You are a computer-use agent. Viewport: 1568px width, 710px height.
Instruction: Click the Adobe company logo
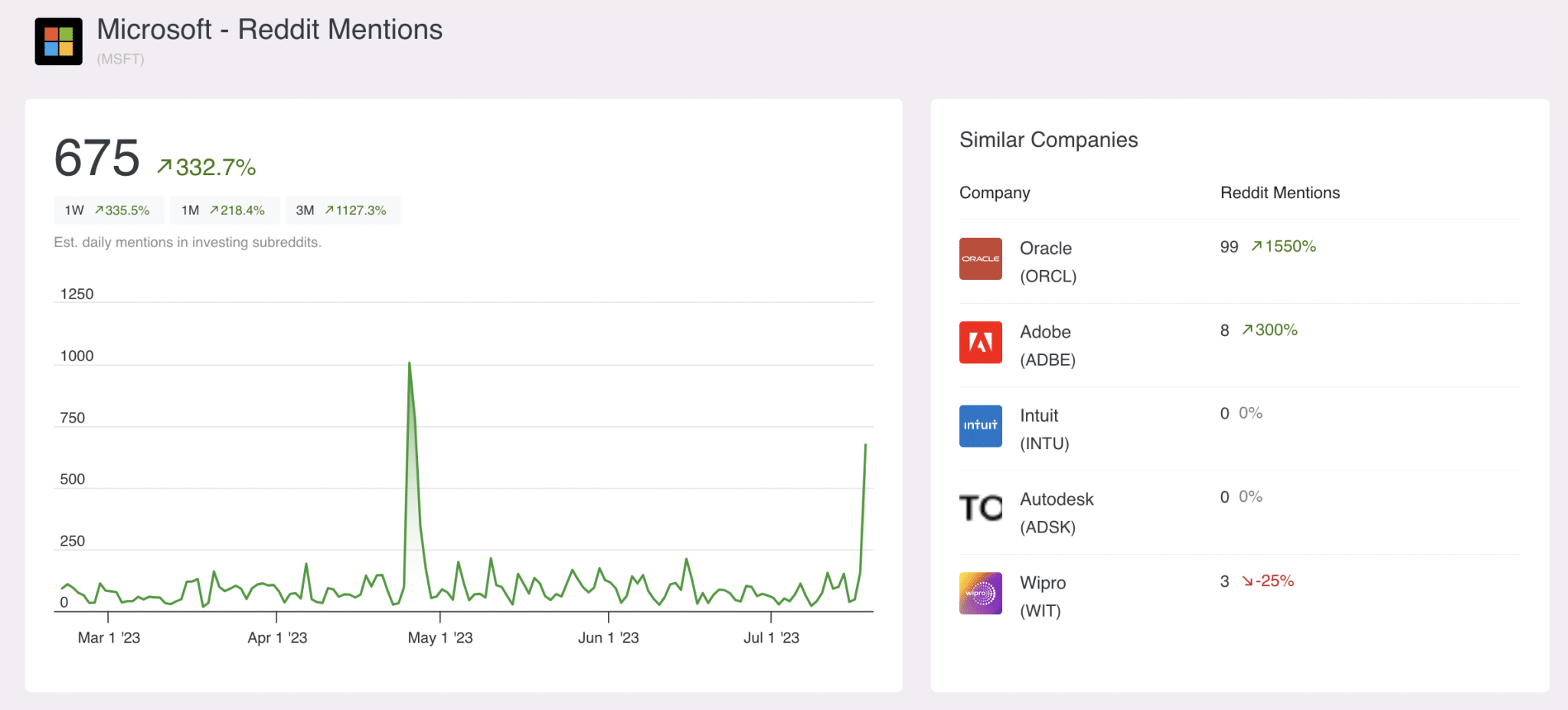(x=980, y=342)
